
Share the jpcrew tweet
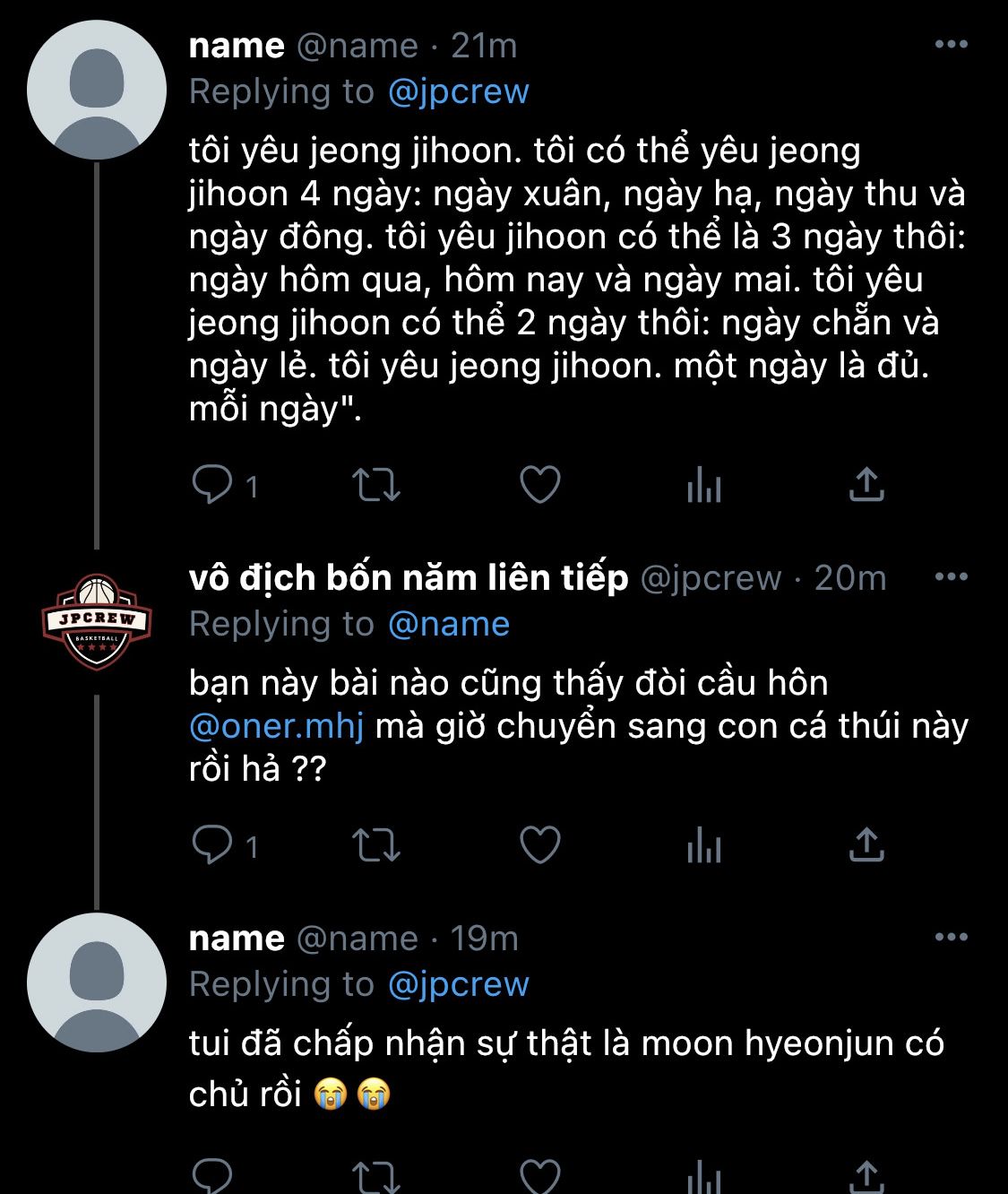[866, 845]
